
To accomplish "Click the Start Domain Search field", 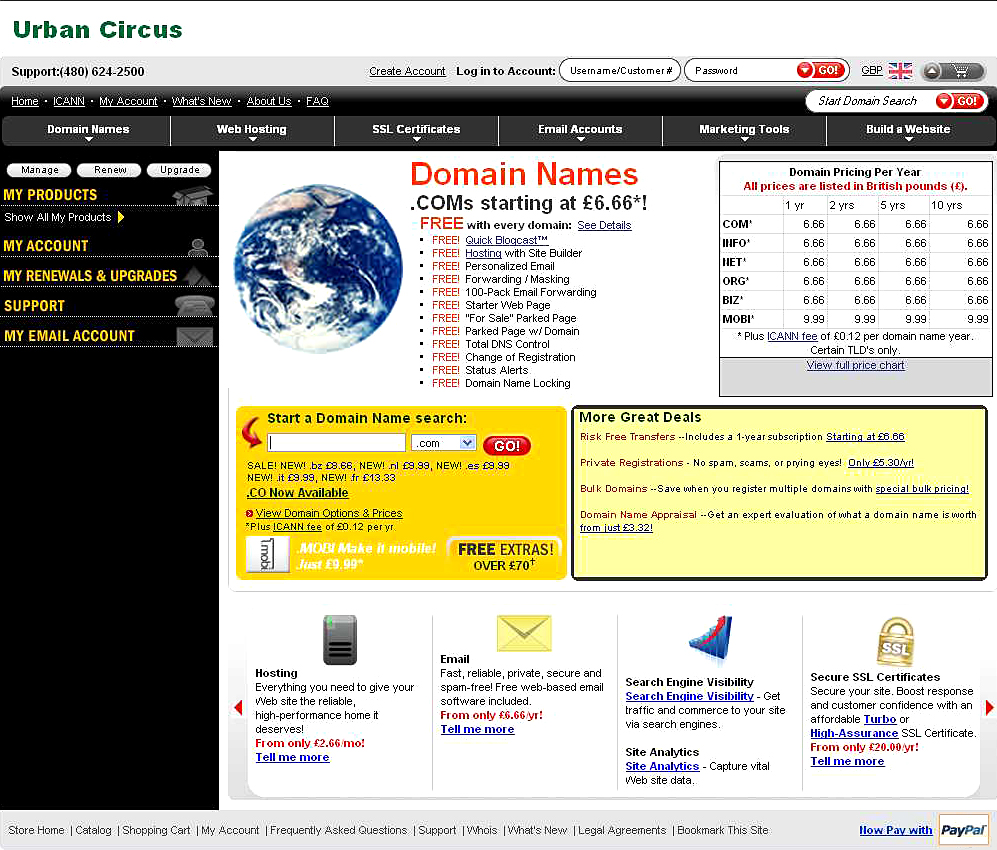I will coord(870,100).
